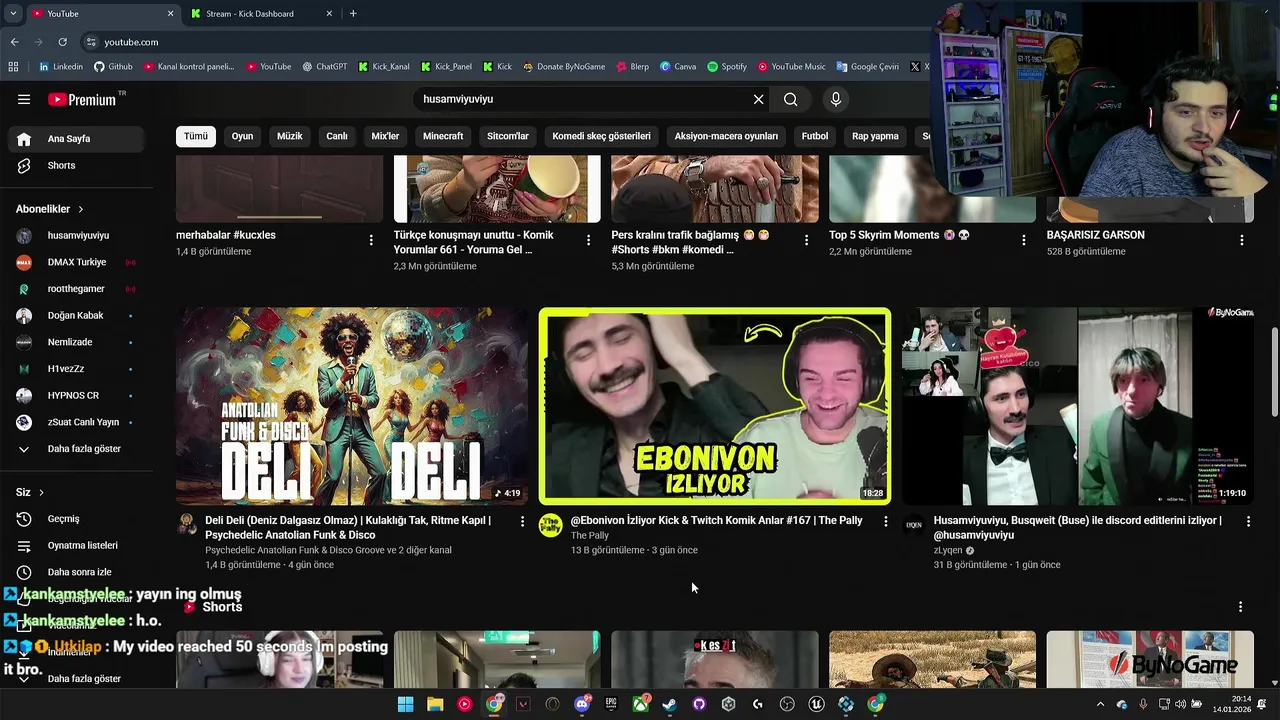
Task: Open options menu for Husamviyuviyu Busqweit video
Action: (1248, 521)
